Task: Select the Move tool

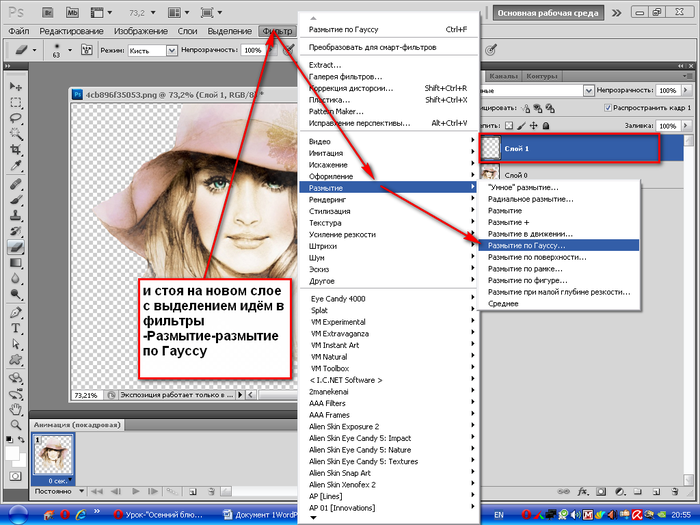Action: 16,86
